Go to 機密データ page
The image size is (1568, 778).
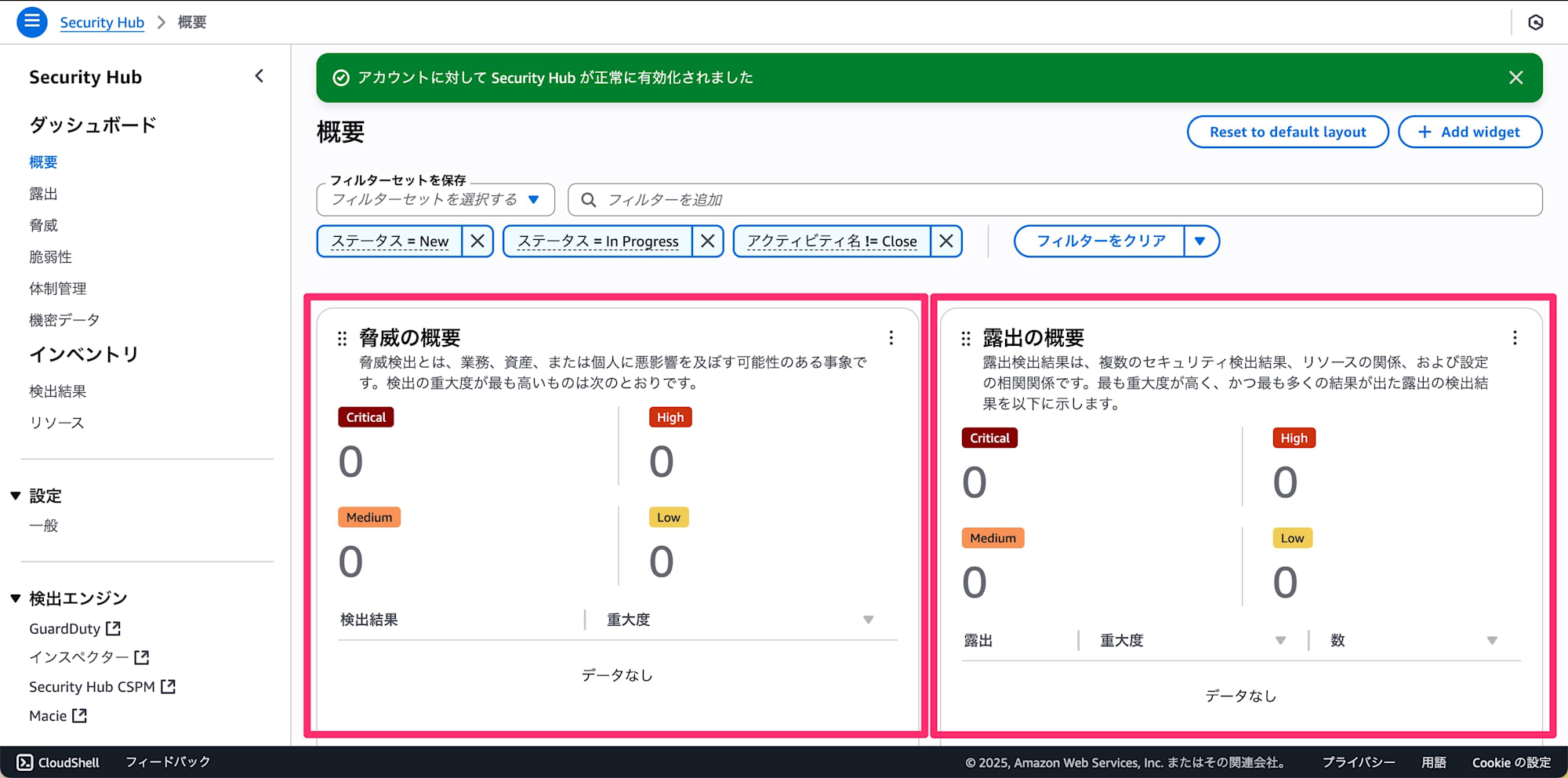point(64,320)
